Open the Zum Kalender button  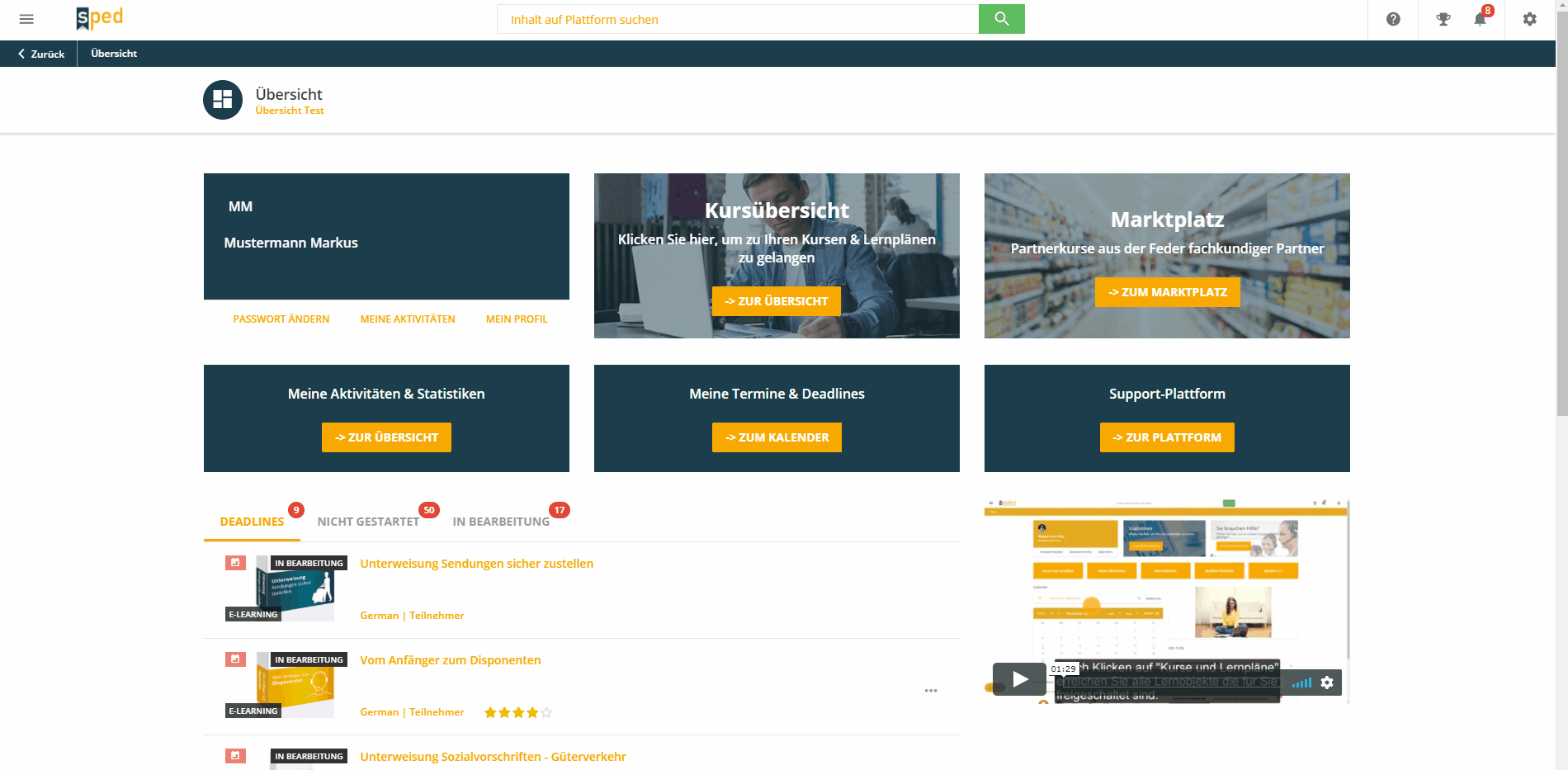point(777,437)
